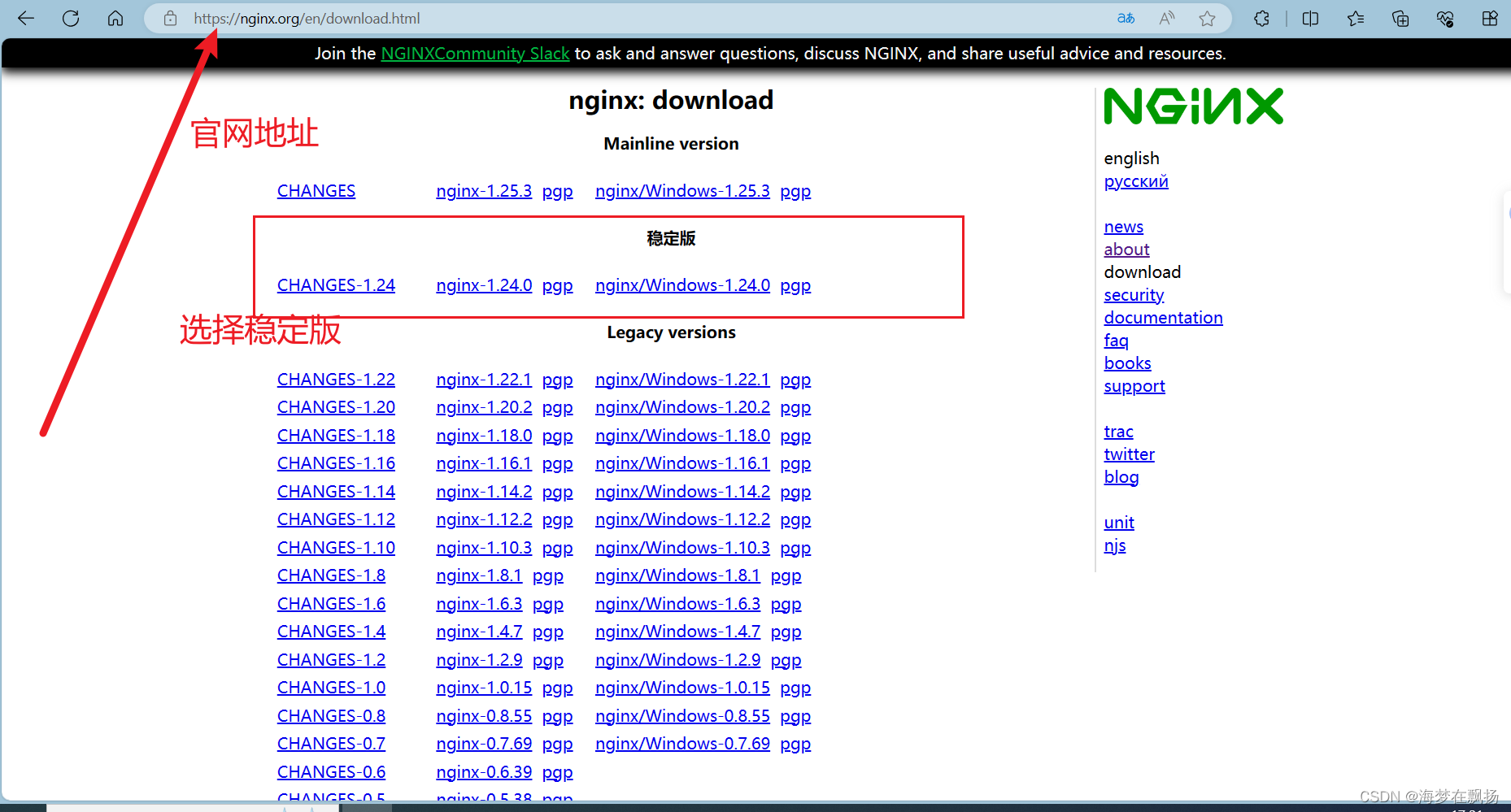
Task: Open the extensions puzzle icon
Action: (x=1261, y=18)
